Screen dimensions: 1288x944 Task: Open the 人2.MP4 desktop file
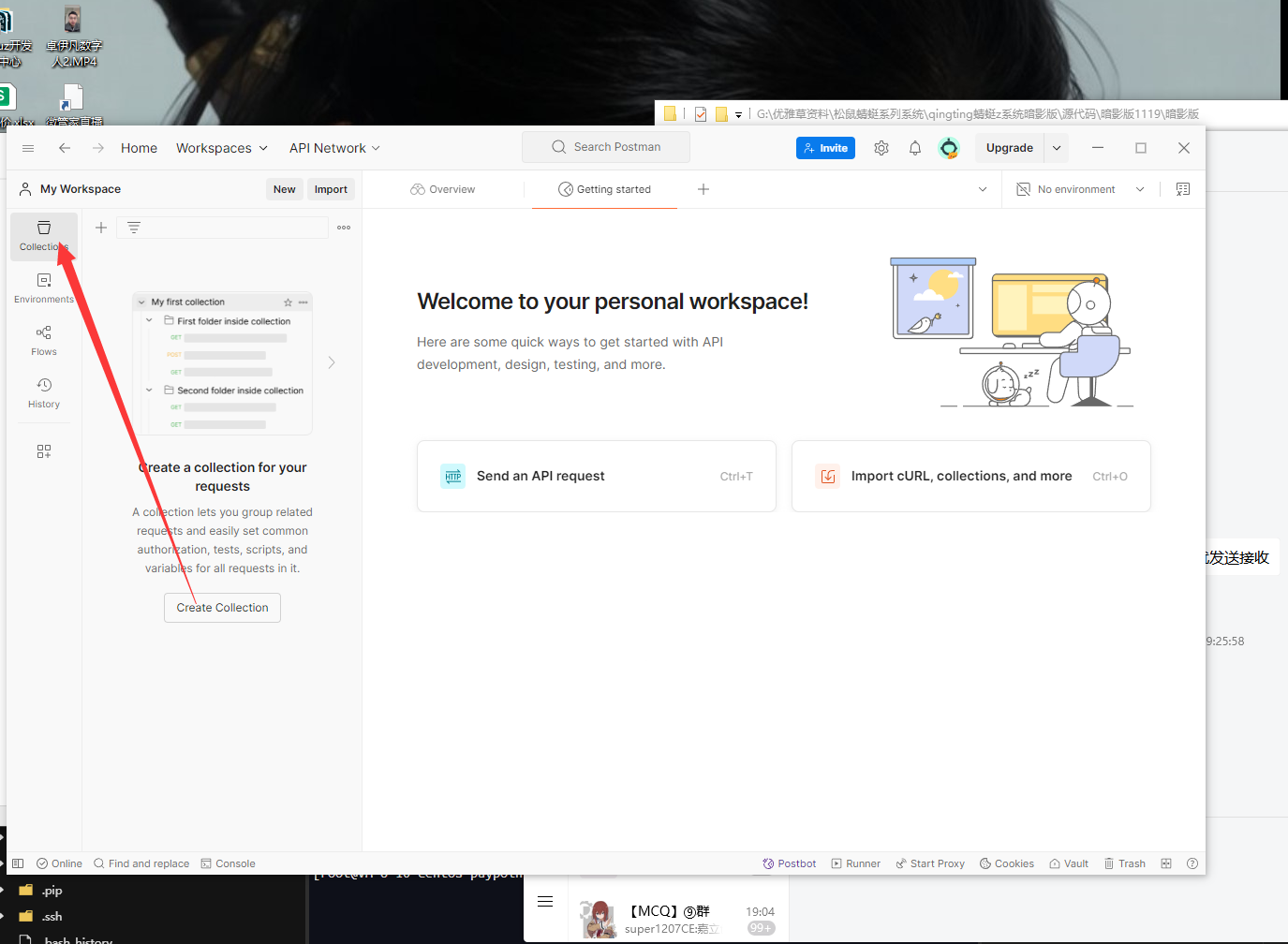pyautogui.click(x=73, y=37)
